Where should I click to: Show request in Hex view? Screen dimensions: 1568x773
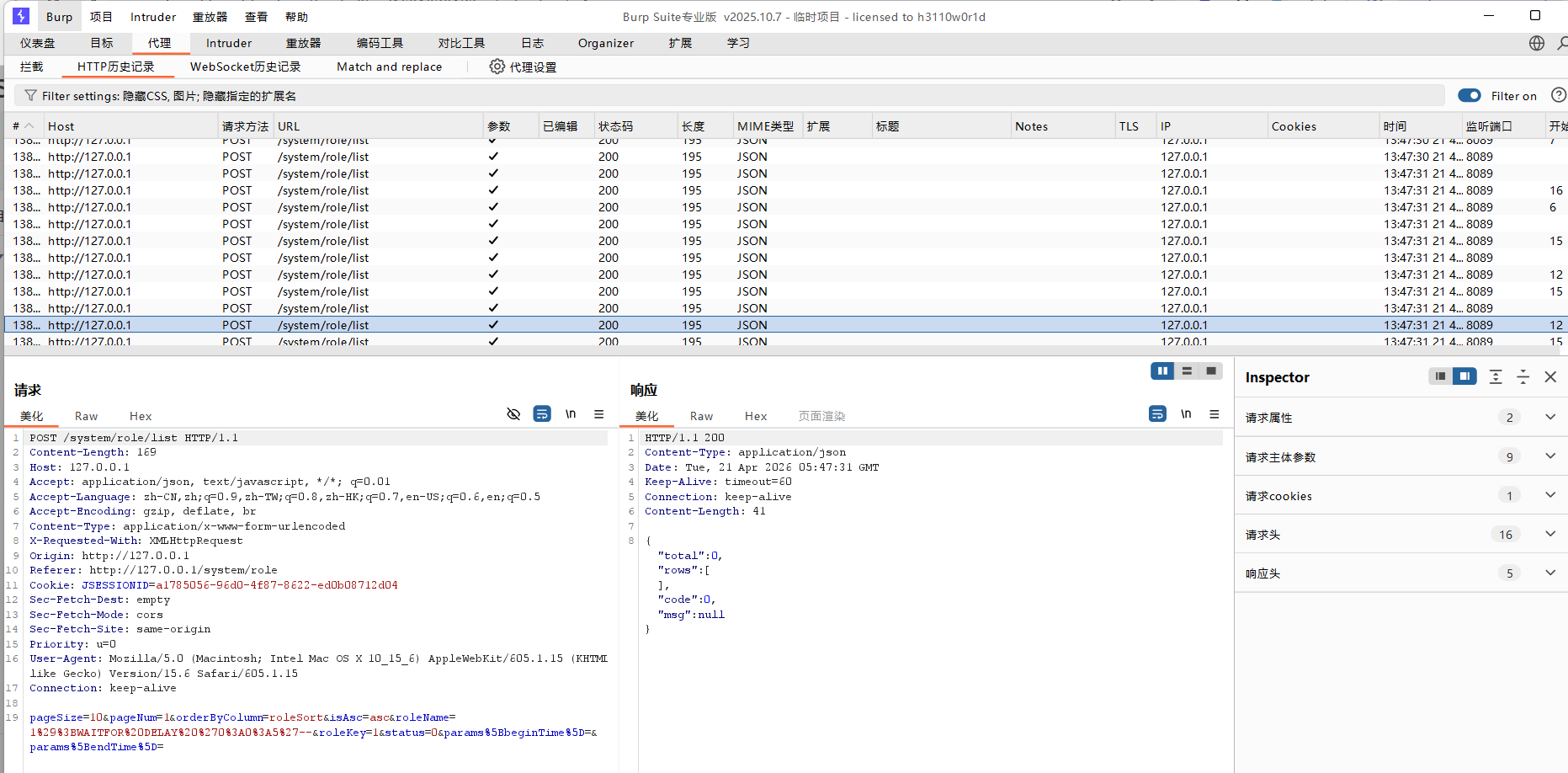click(141, 416)
